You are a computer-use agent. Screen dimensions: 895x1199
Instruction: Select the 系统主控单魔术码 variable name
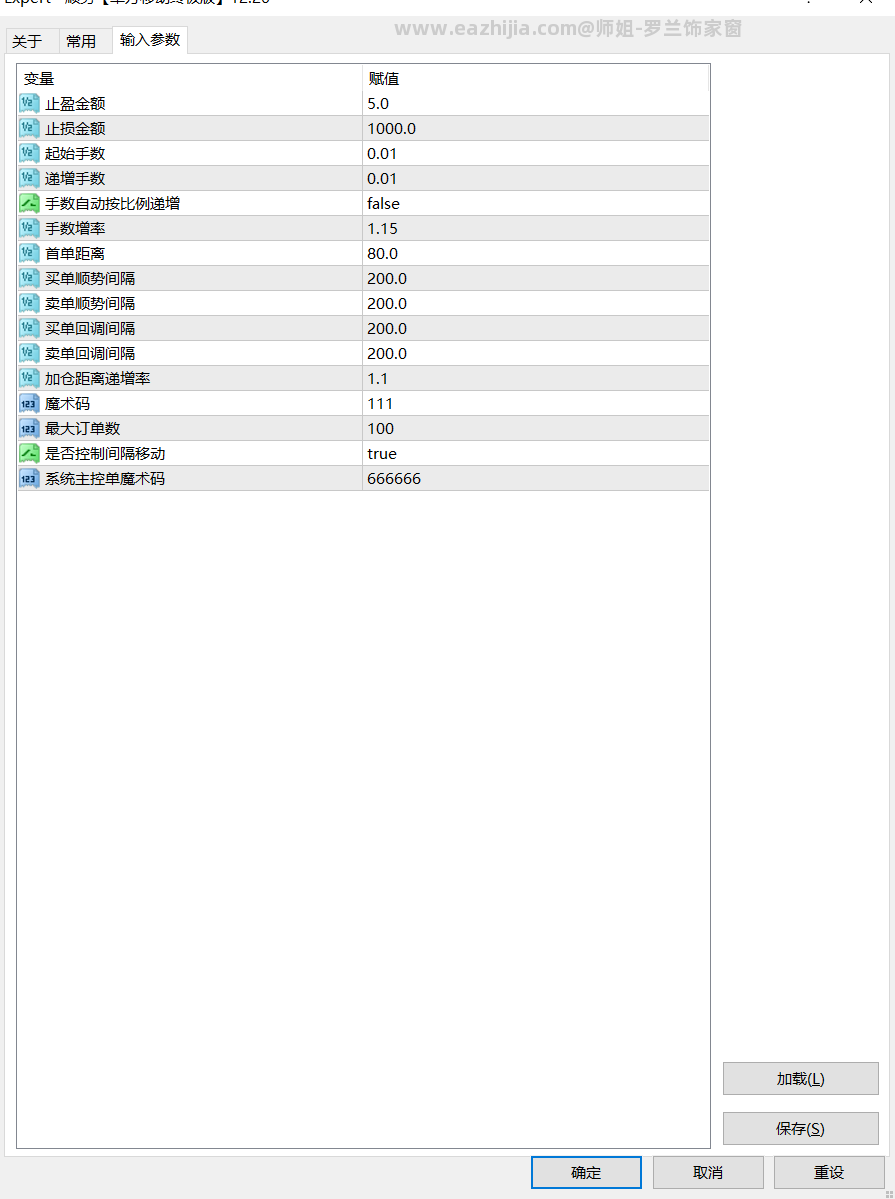(x=105, y=478)
